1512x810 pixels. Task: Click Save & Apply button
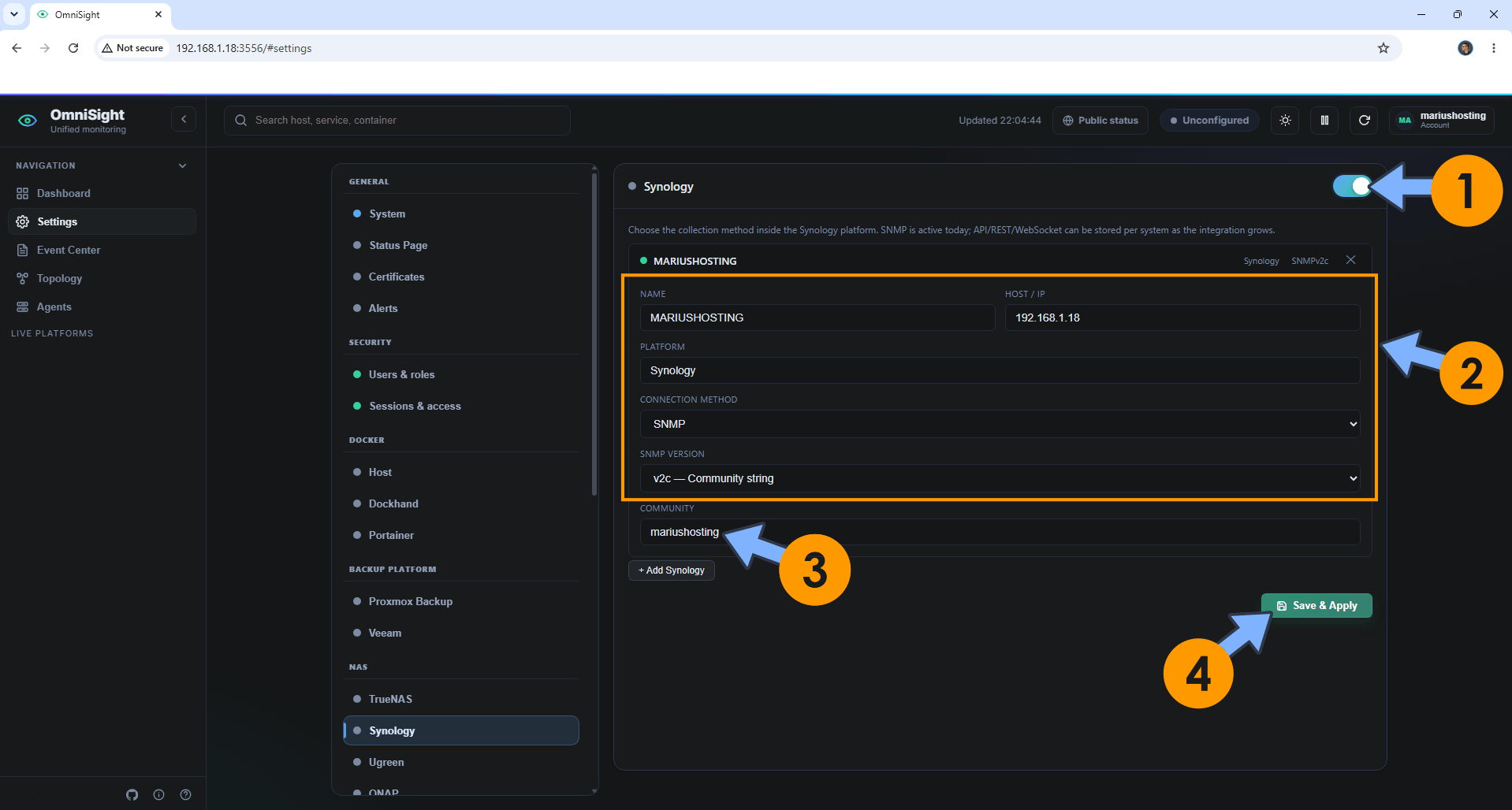coord(1316,605)
